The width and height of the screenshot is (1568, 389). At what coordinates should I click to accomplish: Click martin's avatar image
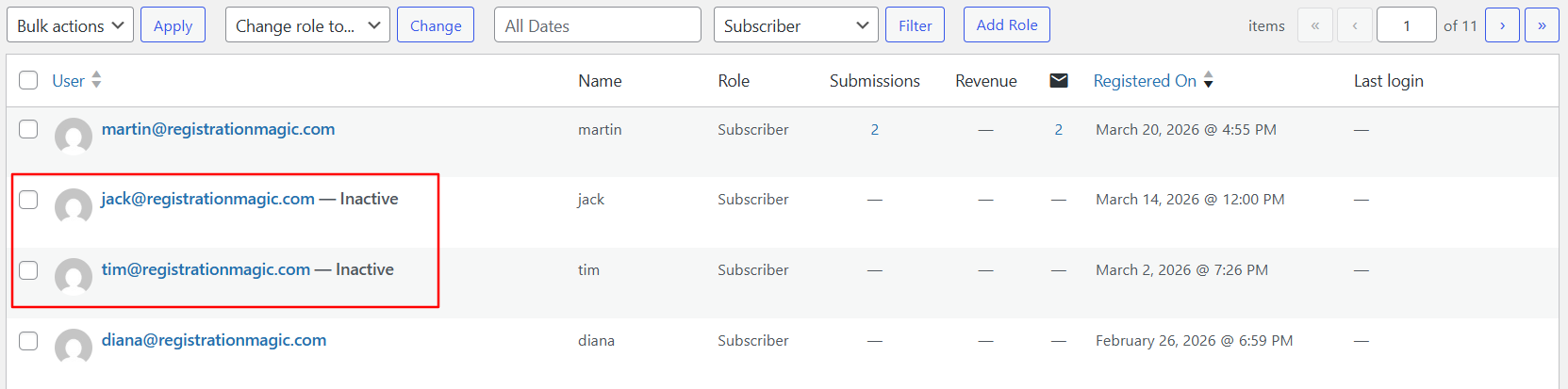click(x=74, y=137)
